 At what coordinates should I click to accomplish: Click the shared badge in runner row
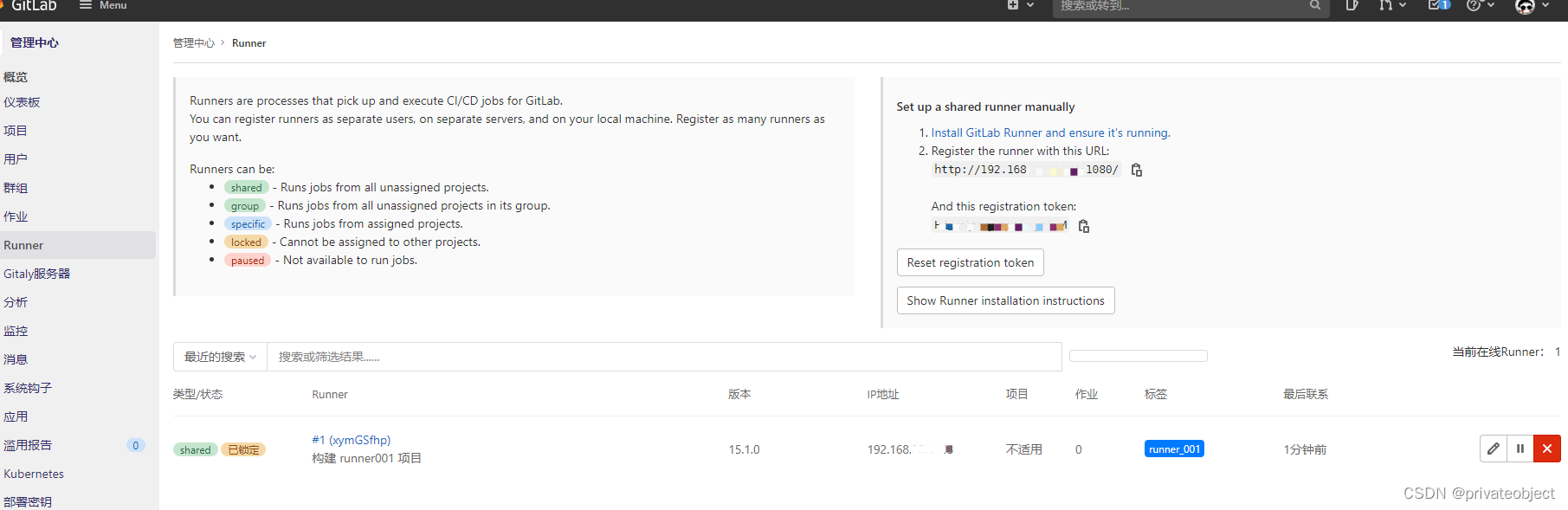[x=196, y=449]
